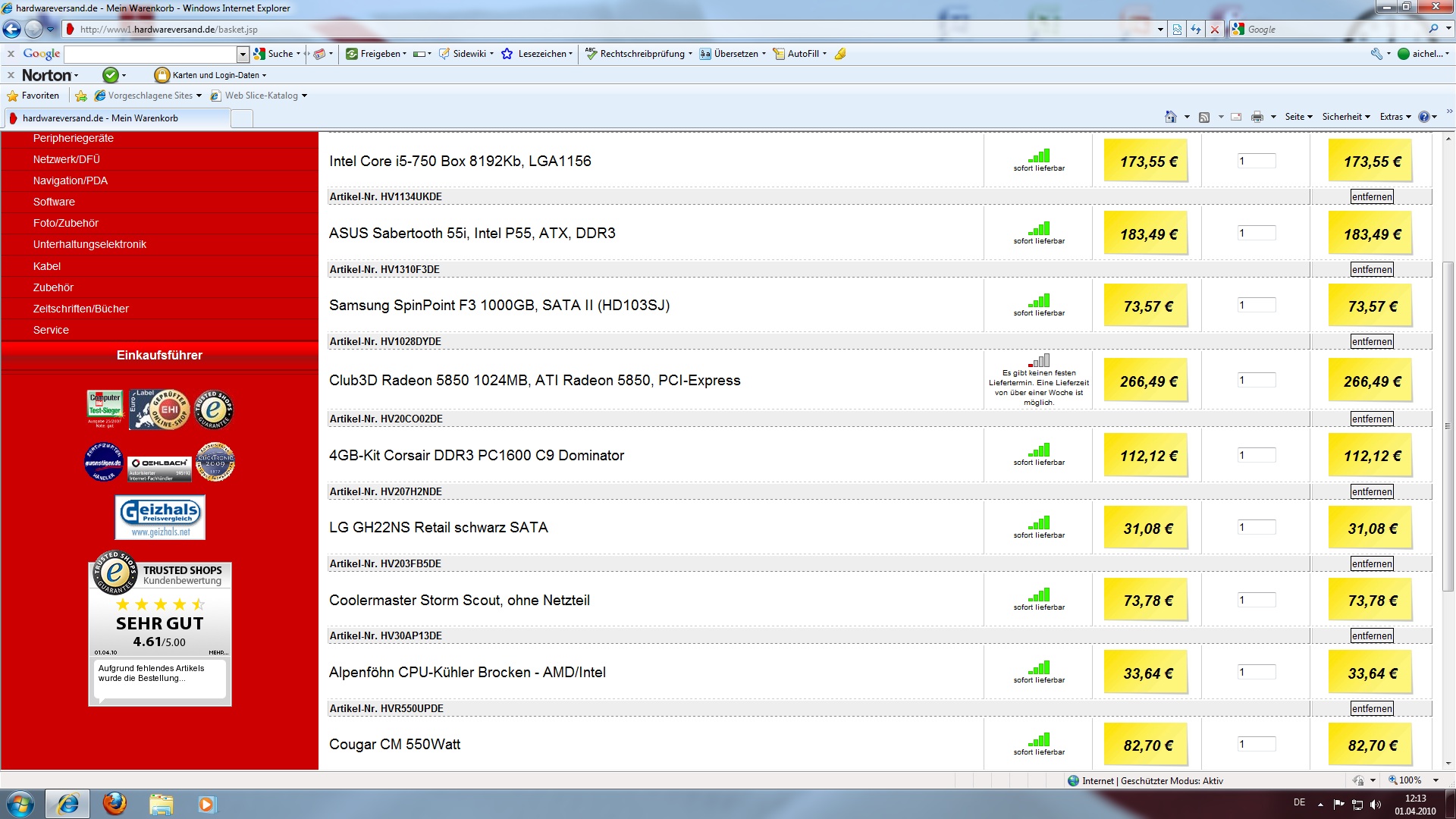Click the page's vertical scrollbar thumb
Viewport: 1456px width, 819px height.
click(x=1447, y=425)
